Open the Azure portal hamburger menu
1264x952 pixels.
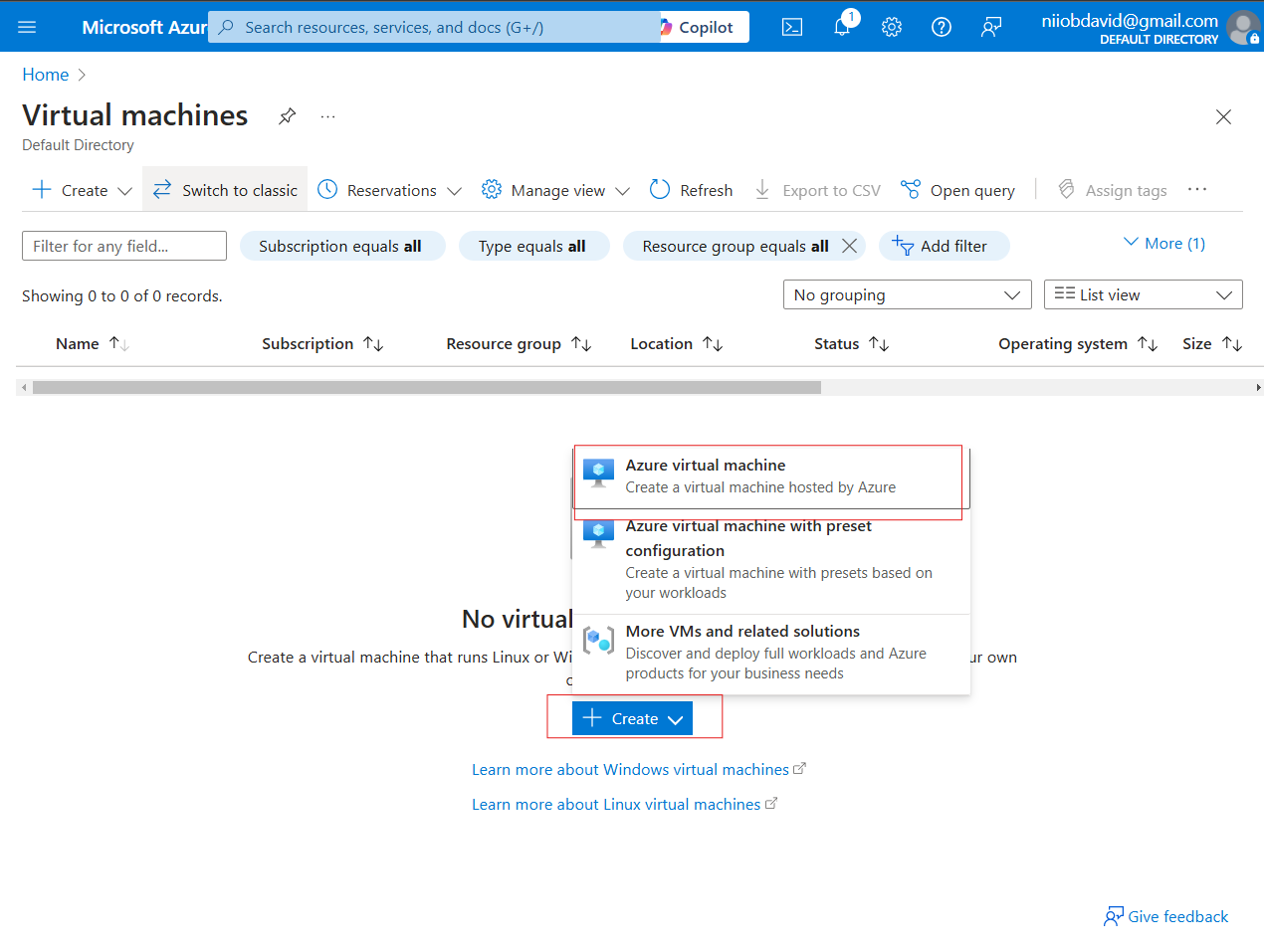pos(27,27)
